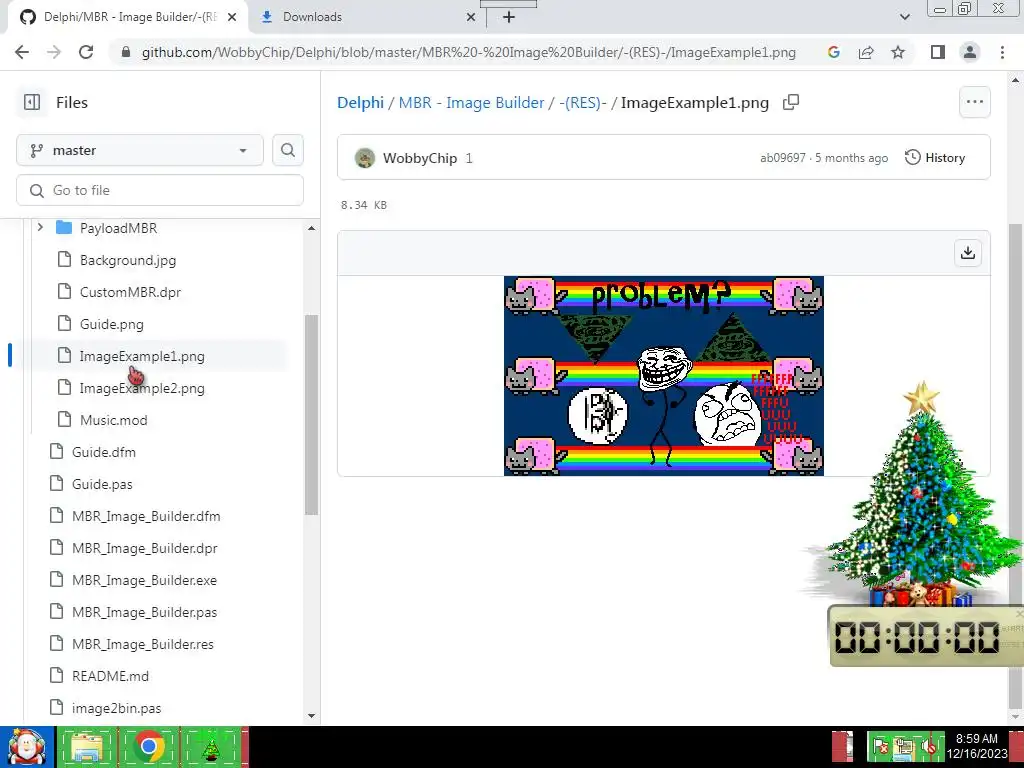Open ImageExample2.png in the file tree
The image size is (1024, 768).
(x=142, y=388)
